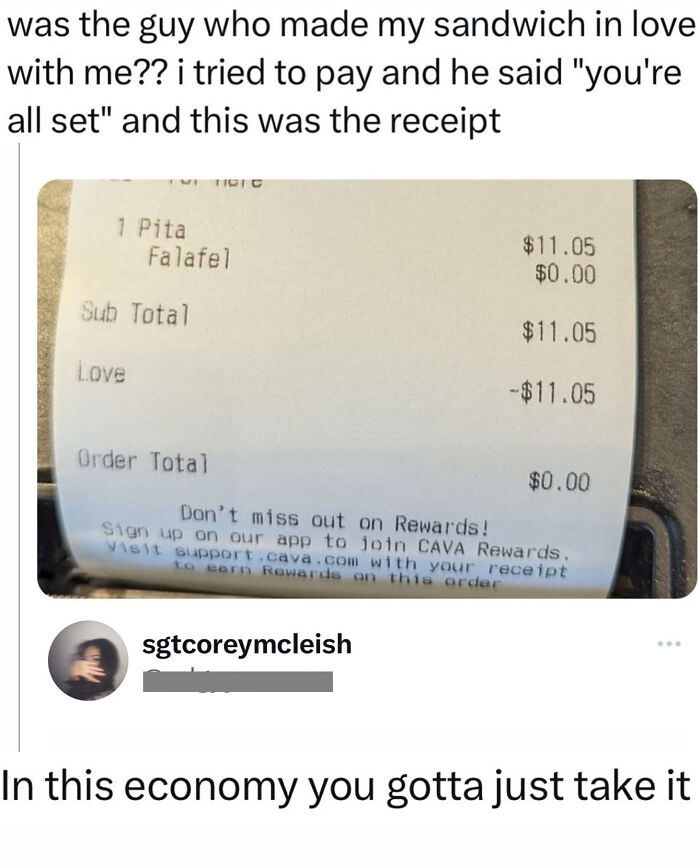The image size is (700, 868).
Task: Click the 'Falafel' item text
Action: pyautogui.click(x=189, y=257)
